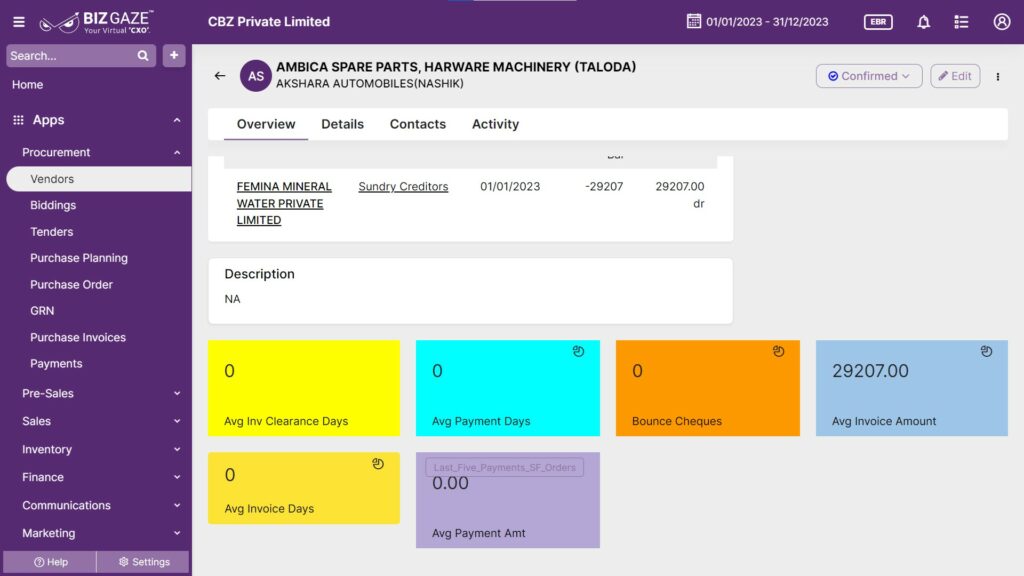Open FEMINA MINERAL WATER PRIVATE LIMITED link

[284, 203]
